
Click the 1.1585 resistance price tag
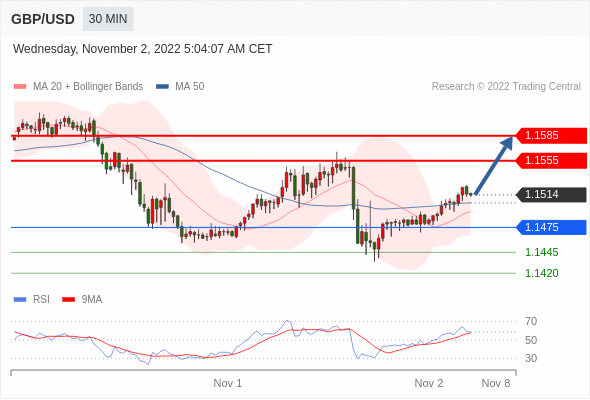click(x=551, y=135)
